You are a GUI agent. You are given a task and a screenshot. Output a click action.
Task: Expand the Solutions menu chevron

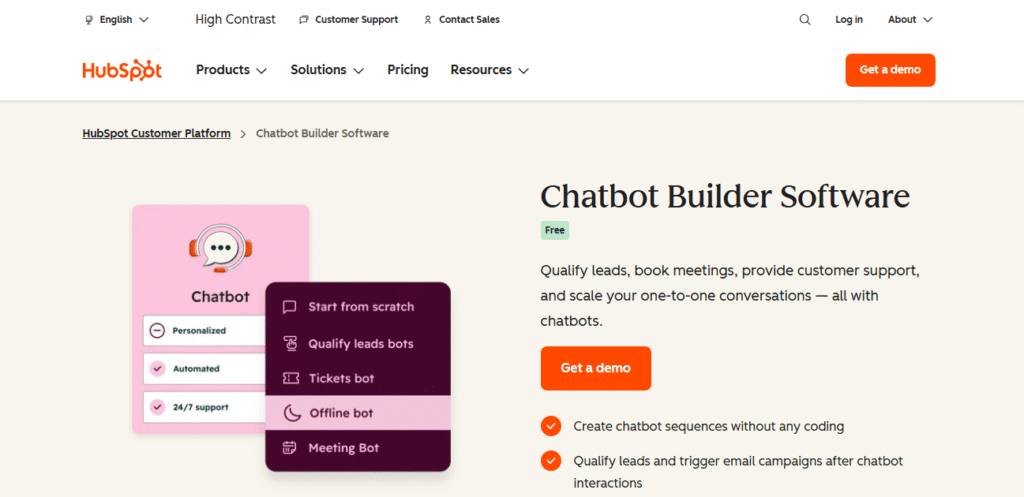coord(359,71)
